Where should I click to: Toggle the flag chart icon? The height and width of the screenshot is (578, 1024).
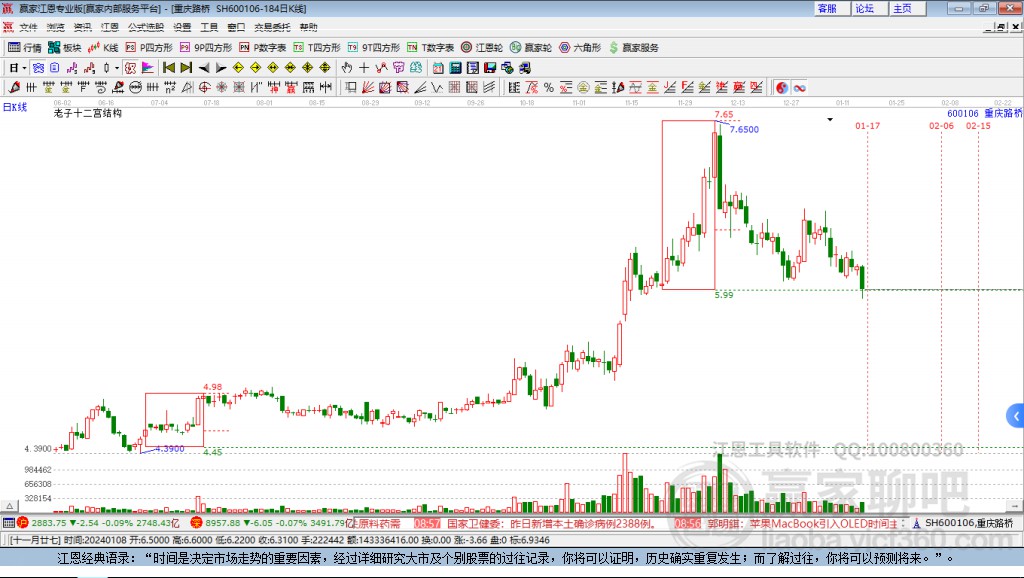coord(148,68)
